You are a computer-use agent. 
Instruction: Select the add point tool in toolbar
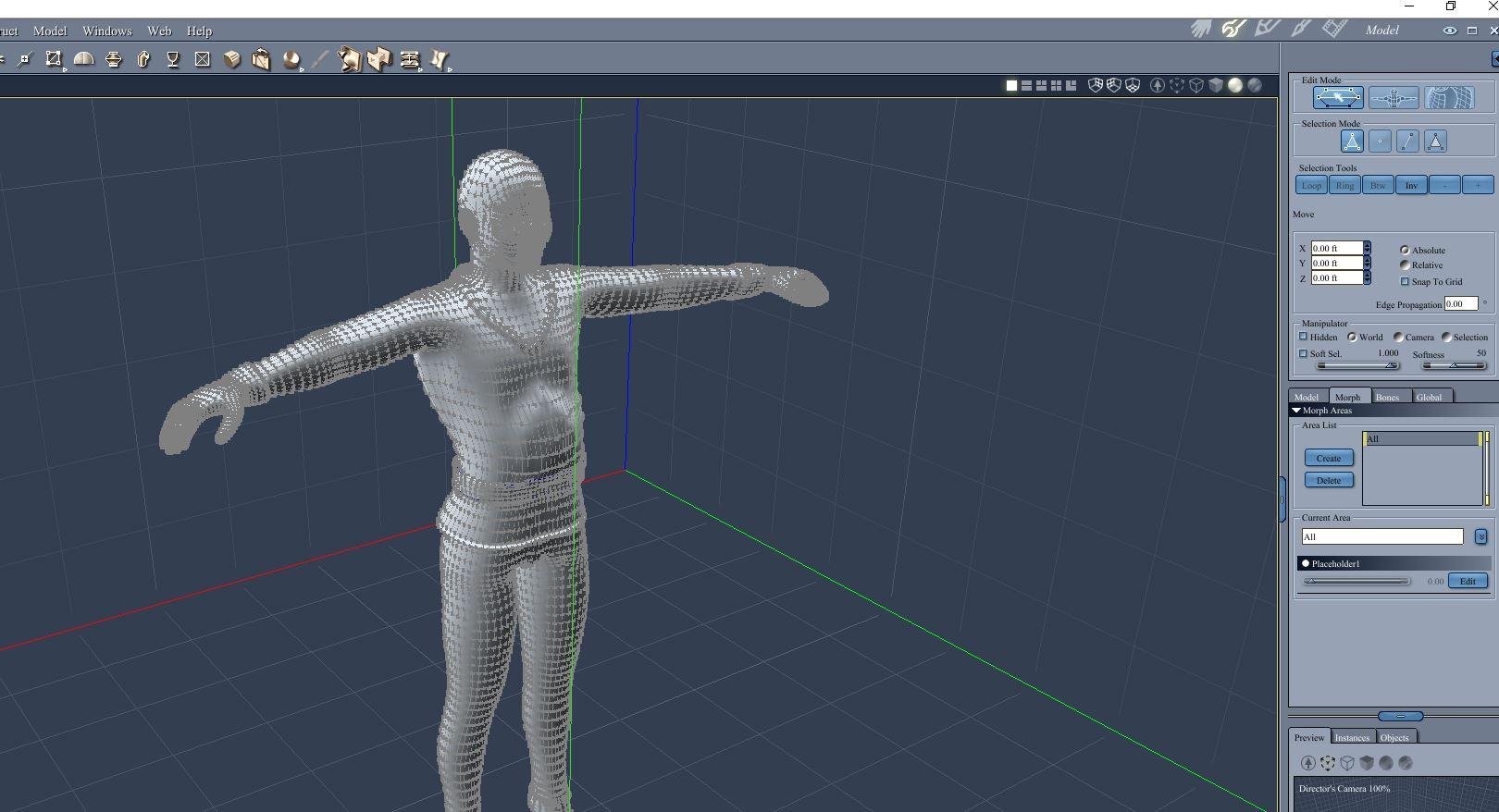tap(24, 60)
